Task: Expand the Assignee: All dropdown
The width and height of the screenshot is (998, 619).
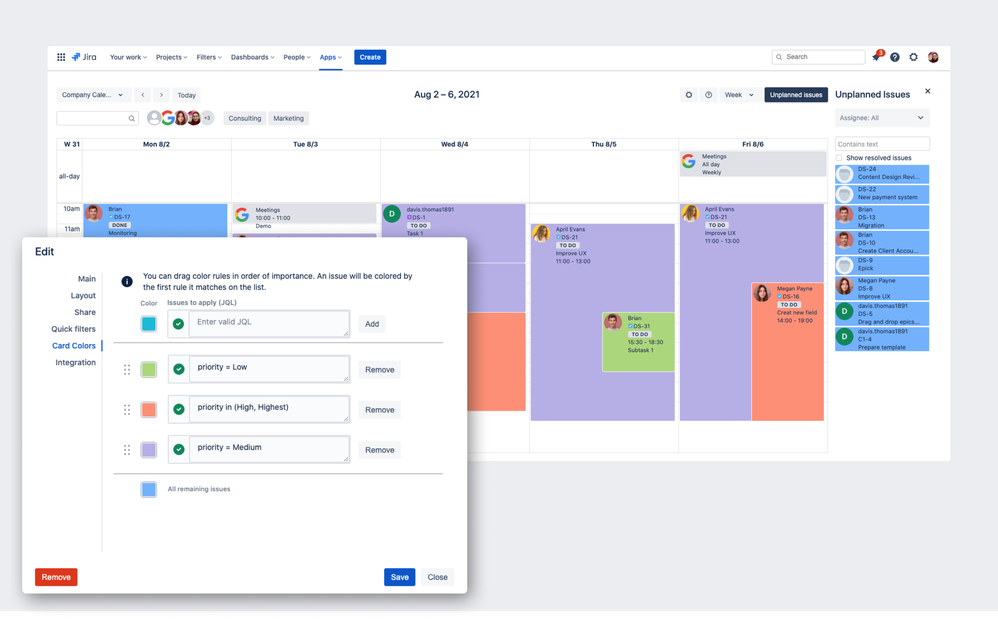Action: (x=881, y=118)
